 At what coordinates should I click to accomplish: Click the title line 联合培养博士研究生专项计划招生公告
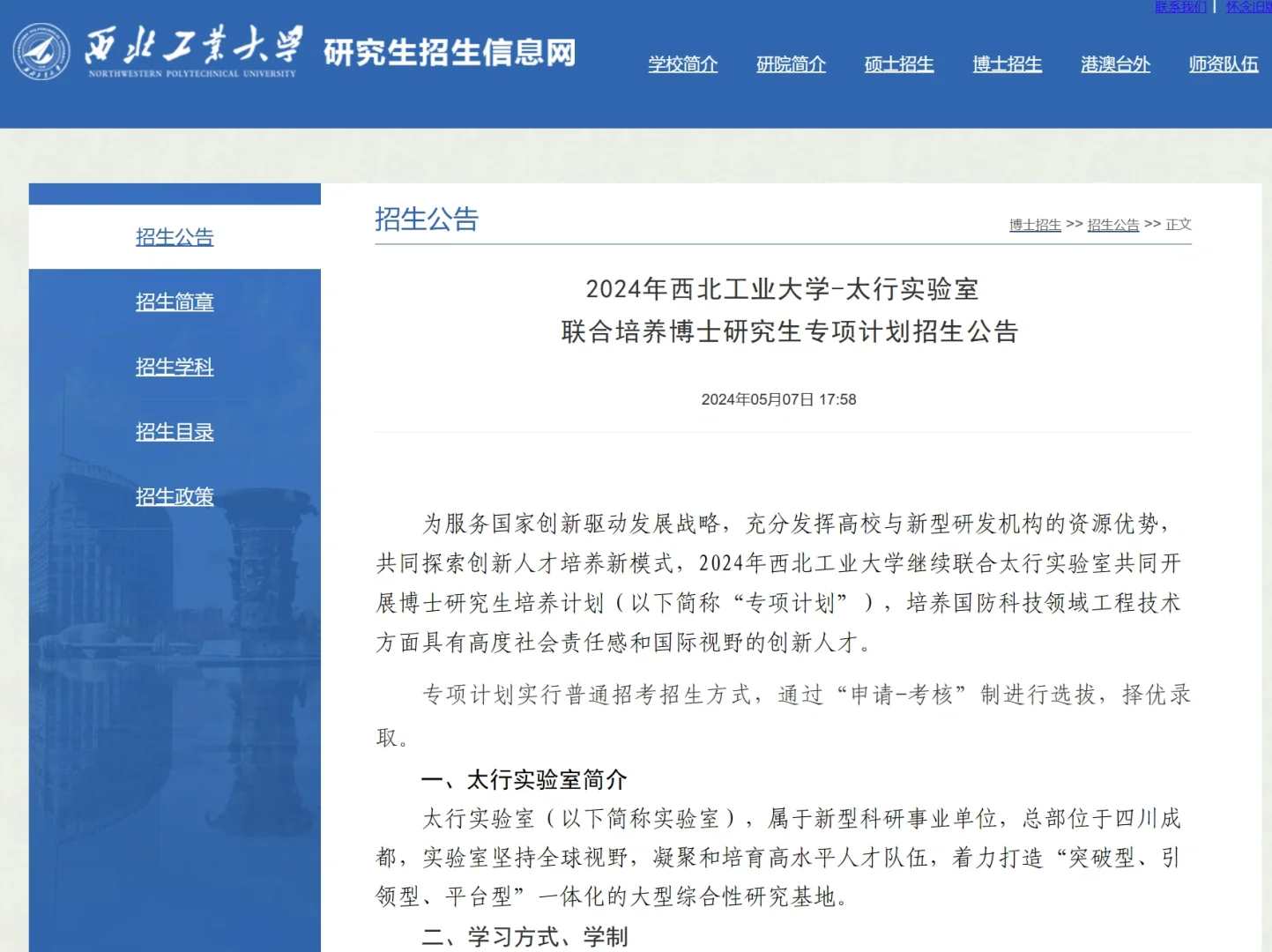point(790,331)
